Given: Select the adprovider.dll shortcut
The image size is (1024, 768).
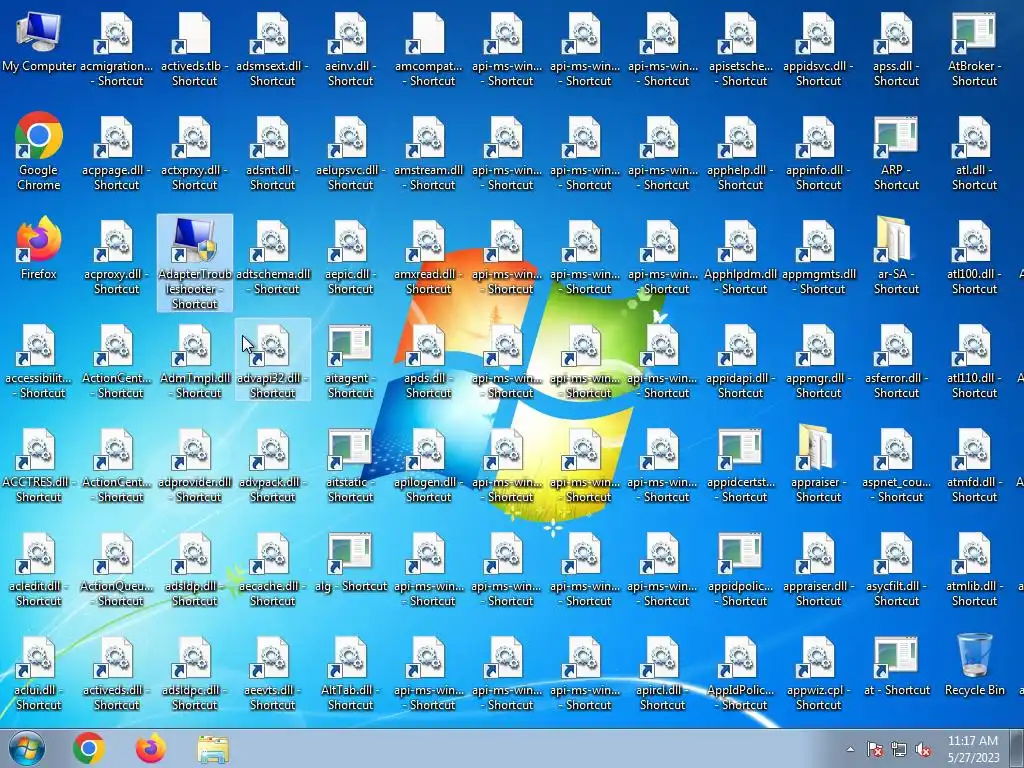Looking at the screenshot, I should point(195,464).
